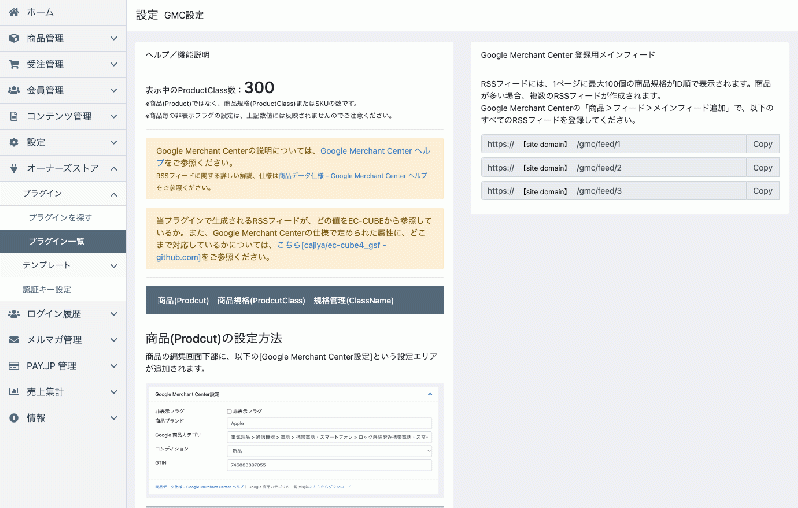
Task: Click the ProductClass count value 300
Action: click(259, 88)
